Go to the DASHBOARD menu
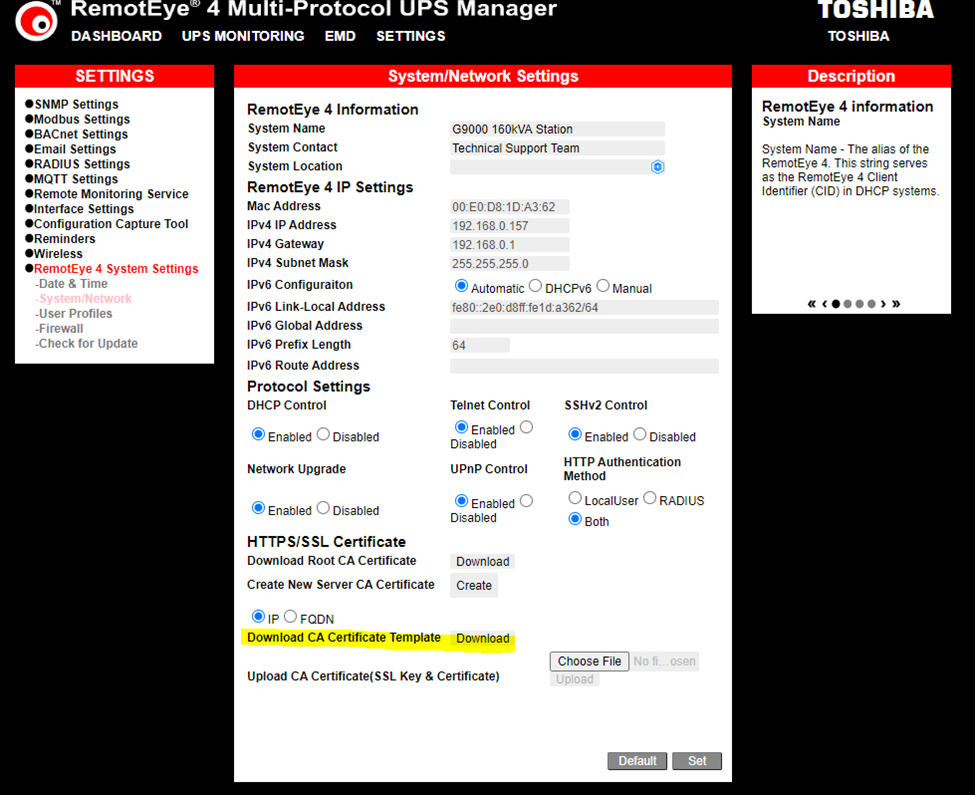This screenshot has height=795, width=975. pos(116,36)
